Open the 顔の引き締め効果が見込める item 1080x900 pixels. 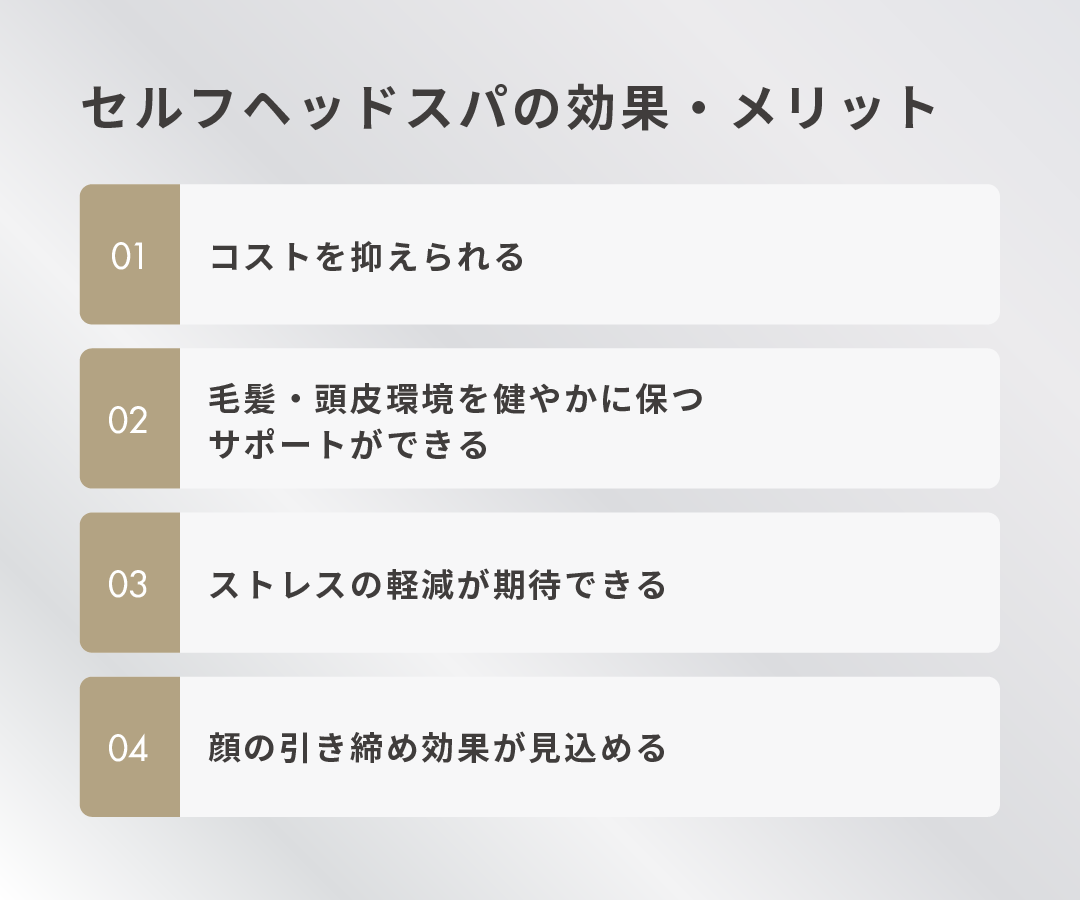pyautogui.click(x=437, y=748)
